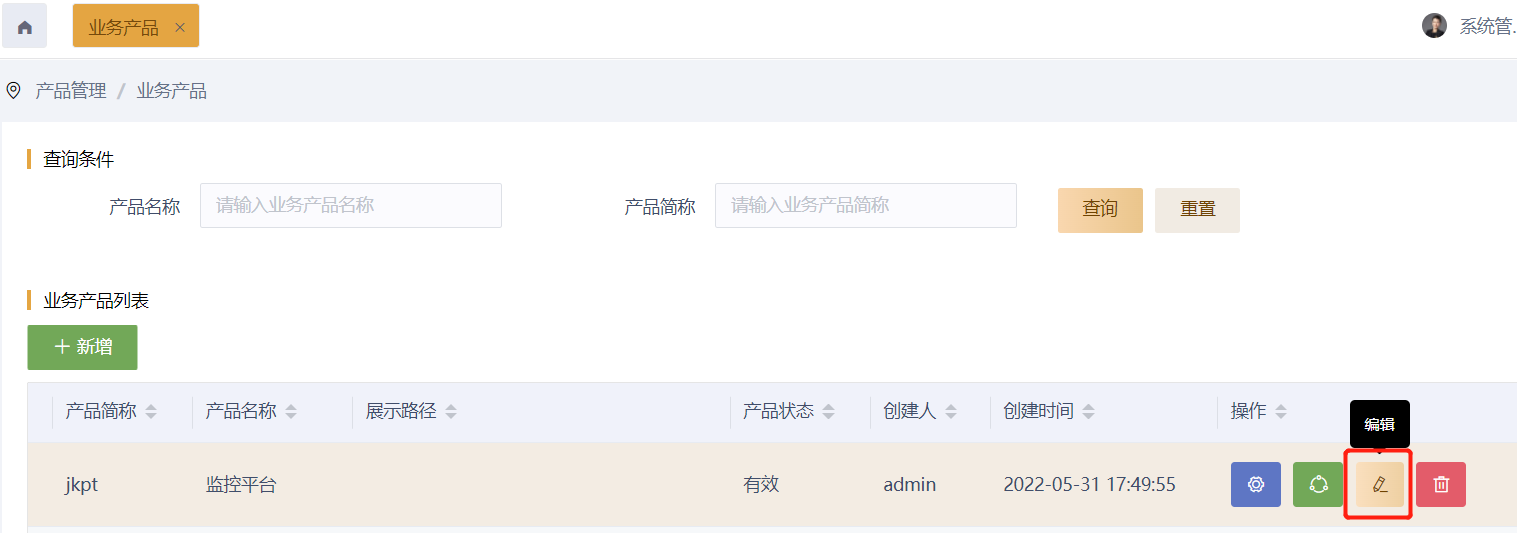
Task: Edit the 监控平台 row with pencil icon
Action: click(x=1380, y=484)
